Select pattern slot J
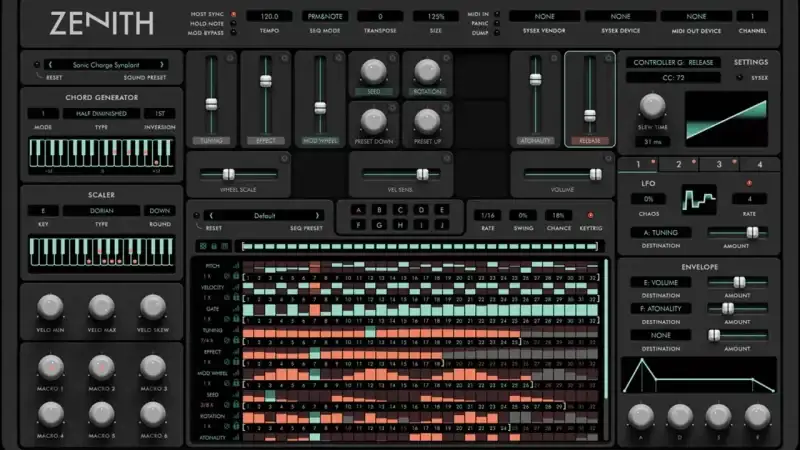This screenshot has height=450, width=800. coord(442,224)
